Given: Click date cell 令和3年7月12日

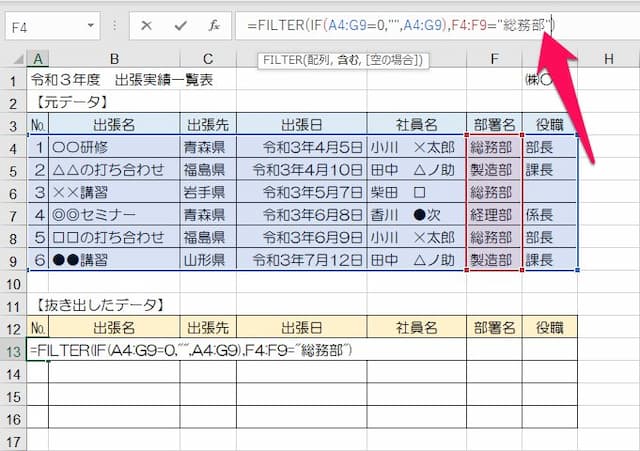Looking at the screenshot, I should coord(302,260).
